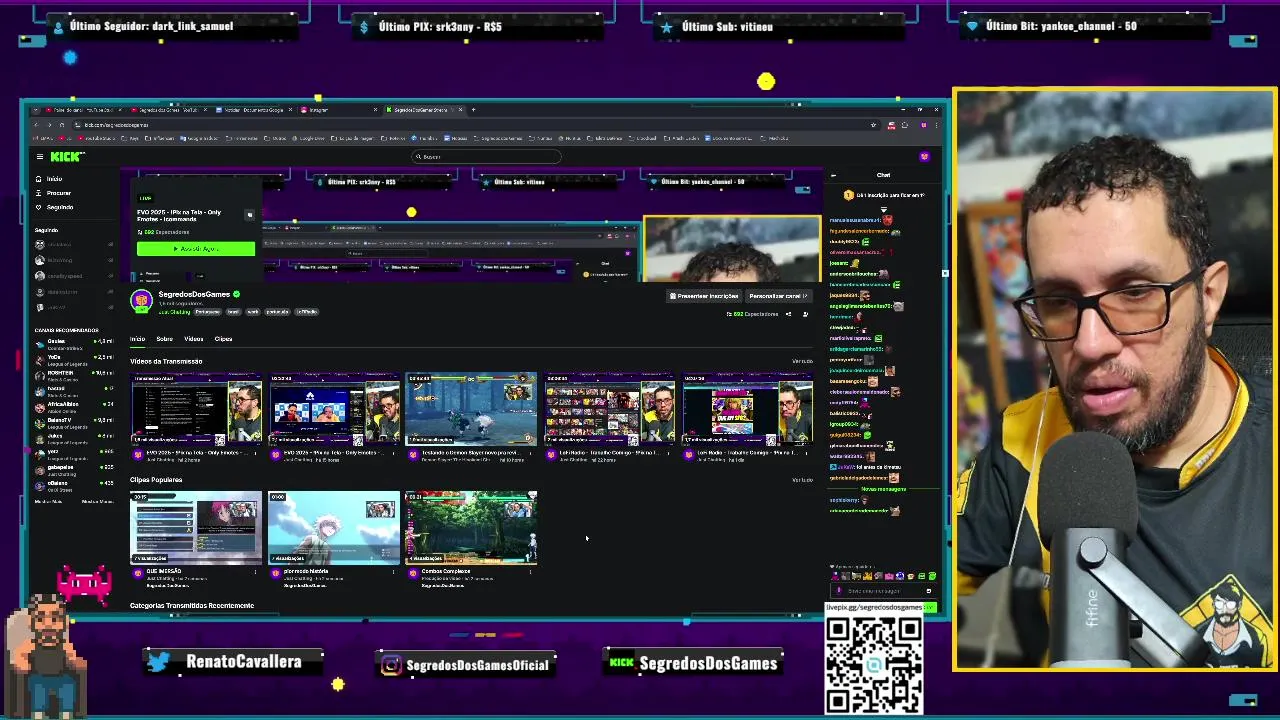
Task: Click Personalizar canal button
Action: pos(778,296)
